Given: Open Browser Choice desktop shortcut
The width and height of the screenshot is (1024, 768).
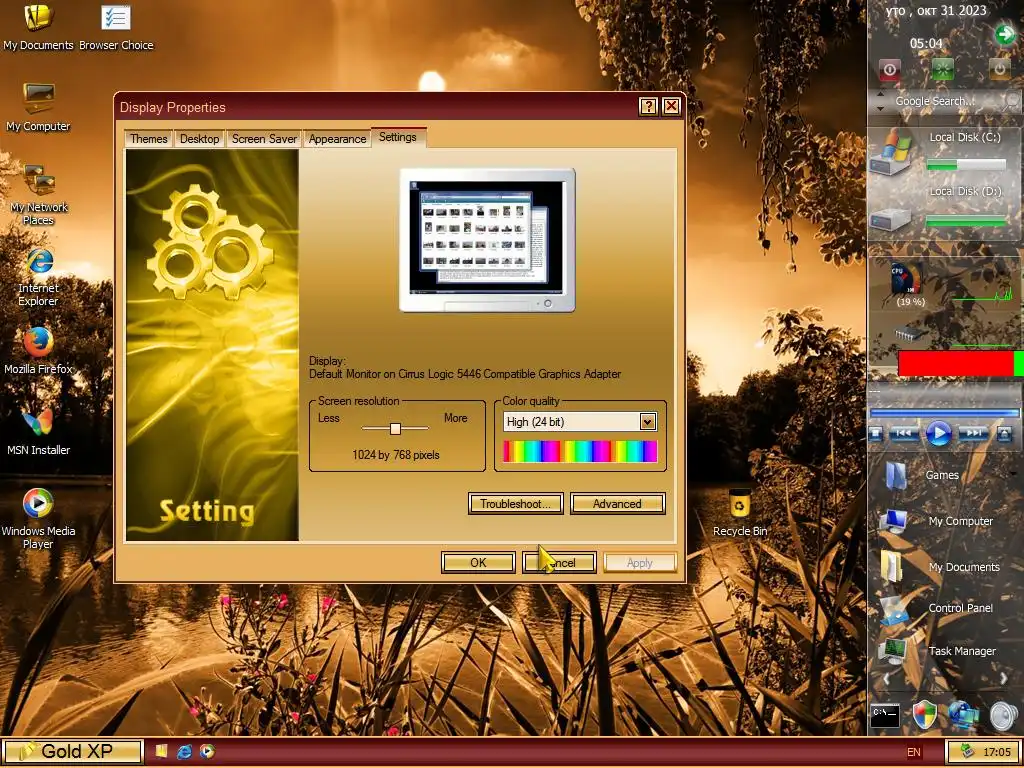Looking at the screenshot, I should pos(116,27).
